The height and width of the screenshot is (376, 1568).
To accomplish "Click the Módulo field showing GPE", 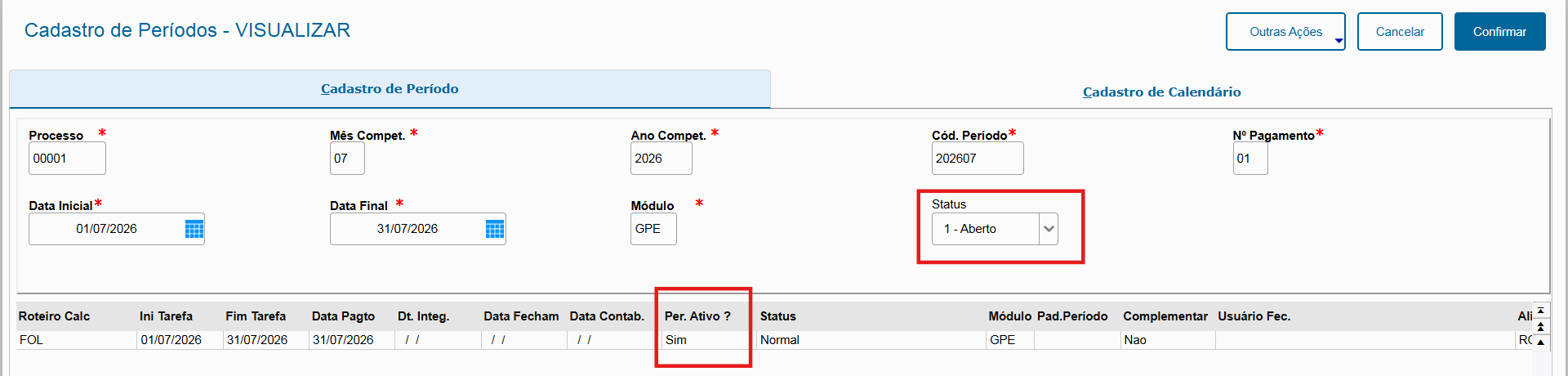I will point(653,229).
